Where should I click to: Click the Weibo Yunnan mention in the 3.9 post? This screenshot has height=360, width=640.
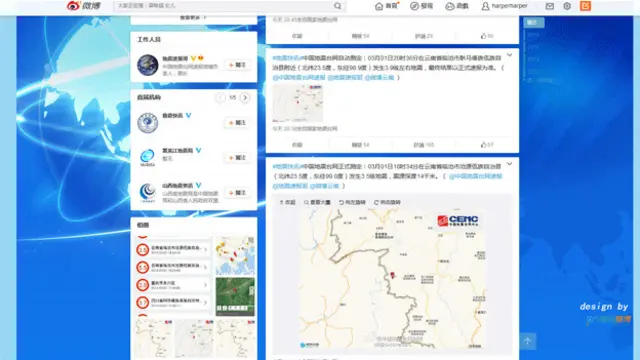click(379, 78)
